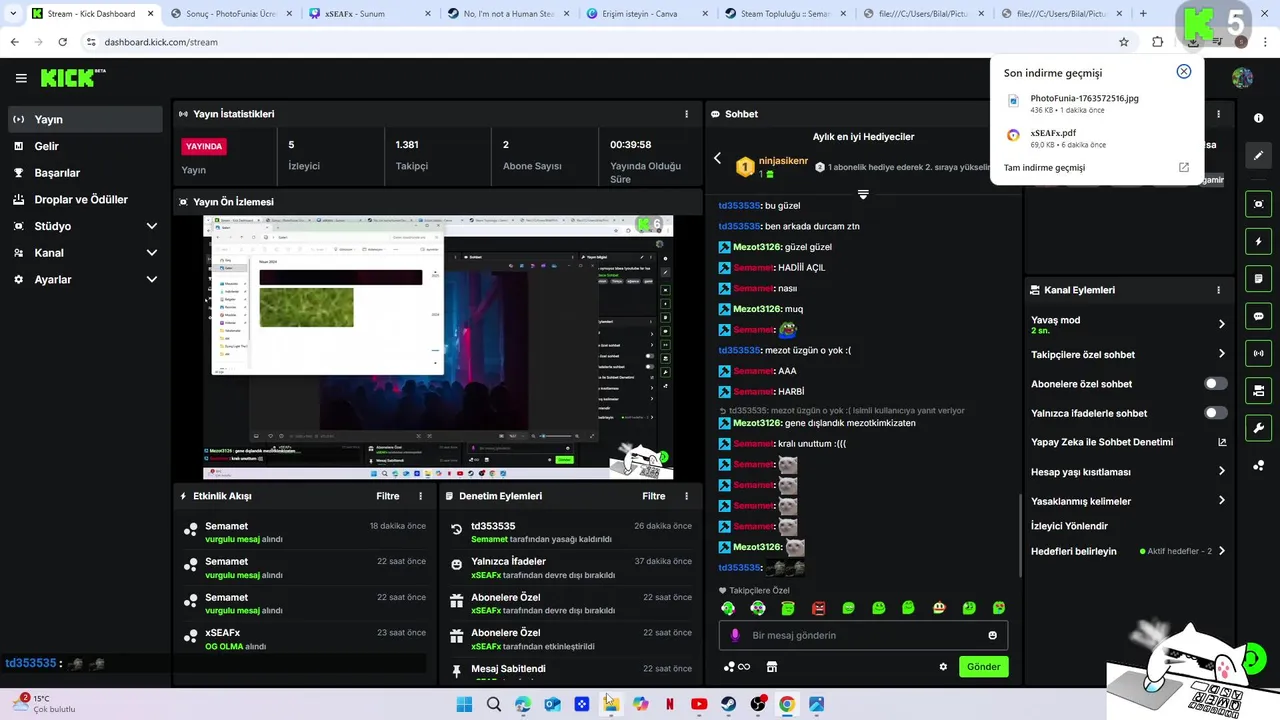This screenshot has height=720, width=1280.
Task: Open the Gelir sidebar page
Action: (x=85, y=146)
